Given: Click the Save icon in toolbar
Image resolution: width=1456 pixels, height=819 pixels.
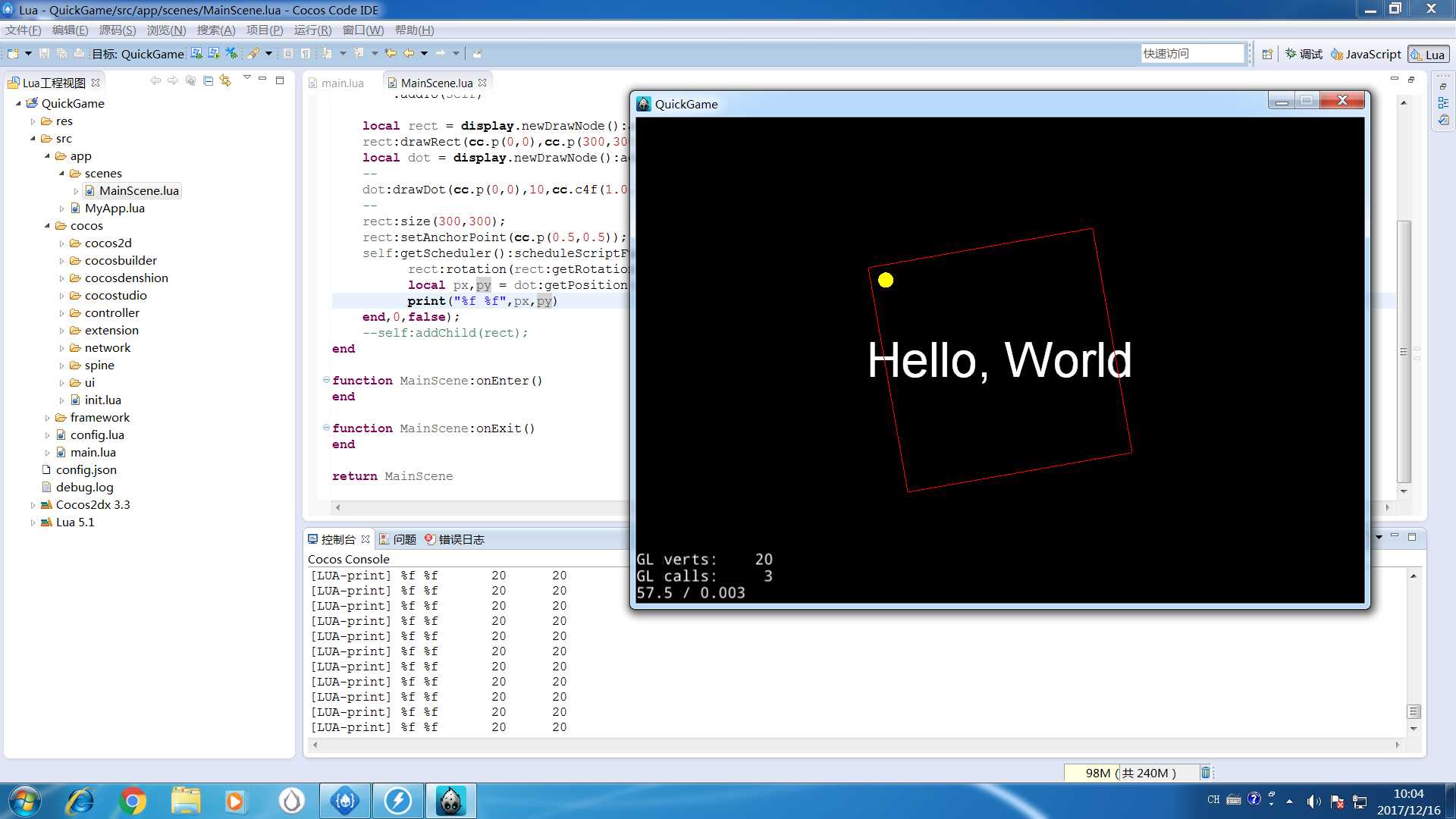Looking at the screenshot, I should click(x=44, y=54).
